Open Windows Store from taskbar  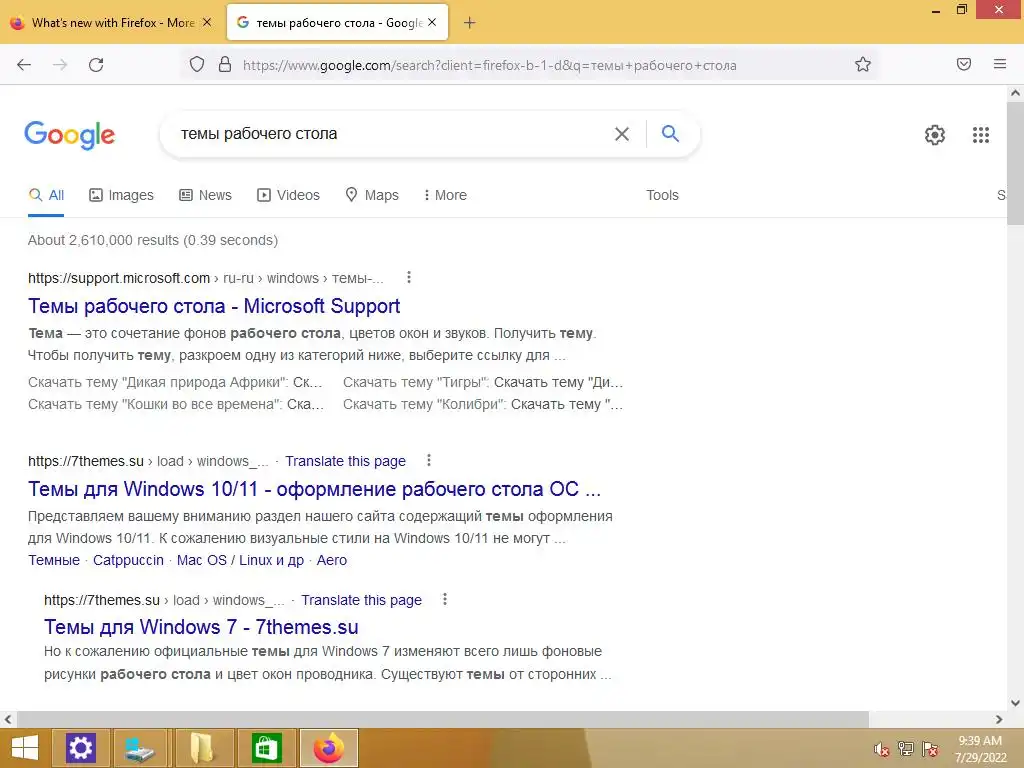[265, 748]
